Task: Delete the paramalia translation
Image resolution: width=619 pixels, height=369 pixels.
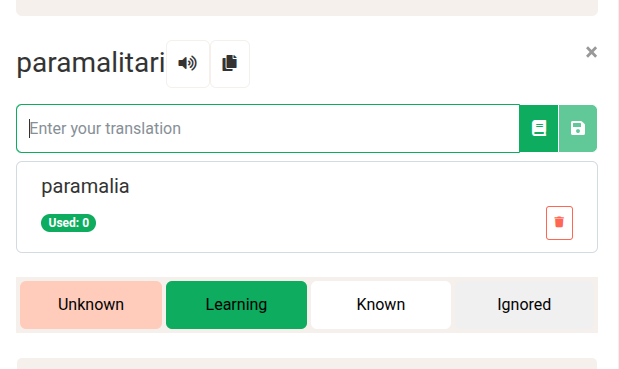Action: coord(559,223)
